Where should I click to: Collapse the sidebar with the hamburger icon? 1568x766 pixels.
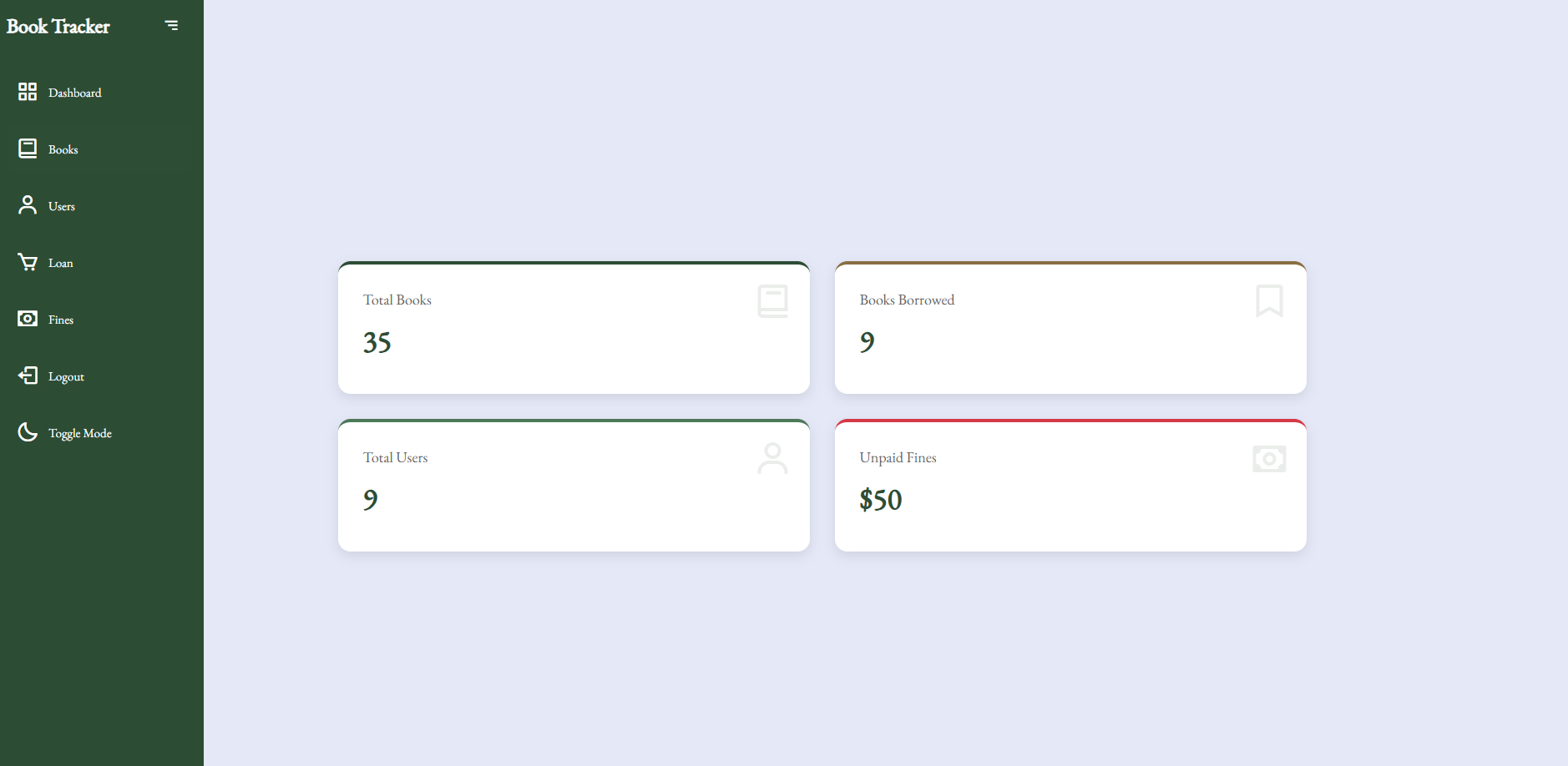(x=172, y=26)
